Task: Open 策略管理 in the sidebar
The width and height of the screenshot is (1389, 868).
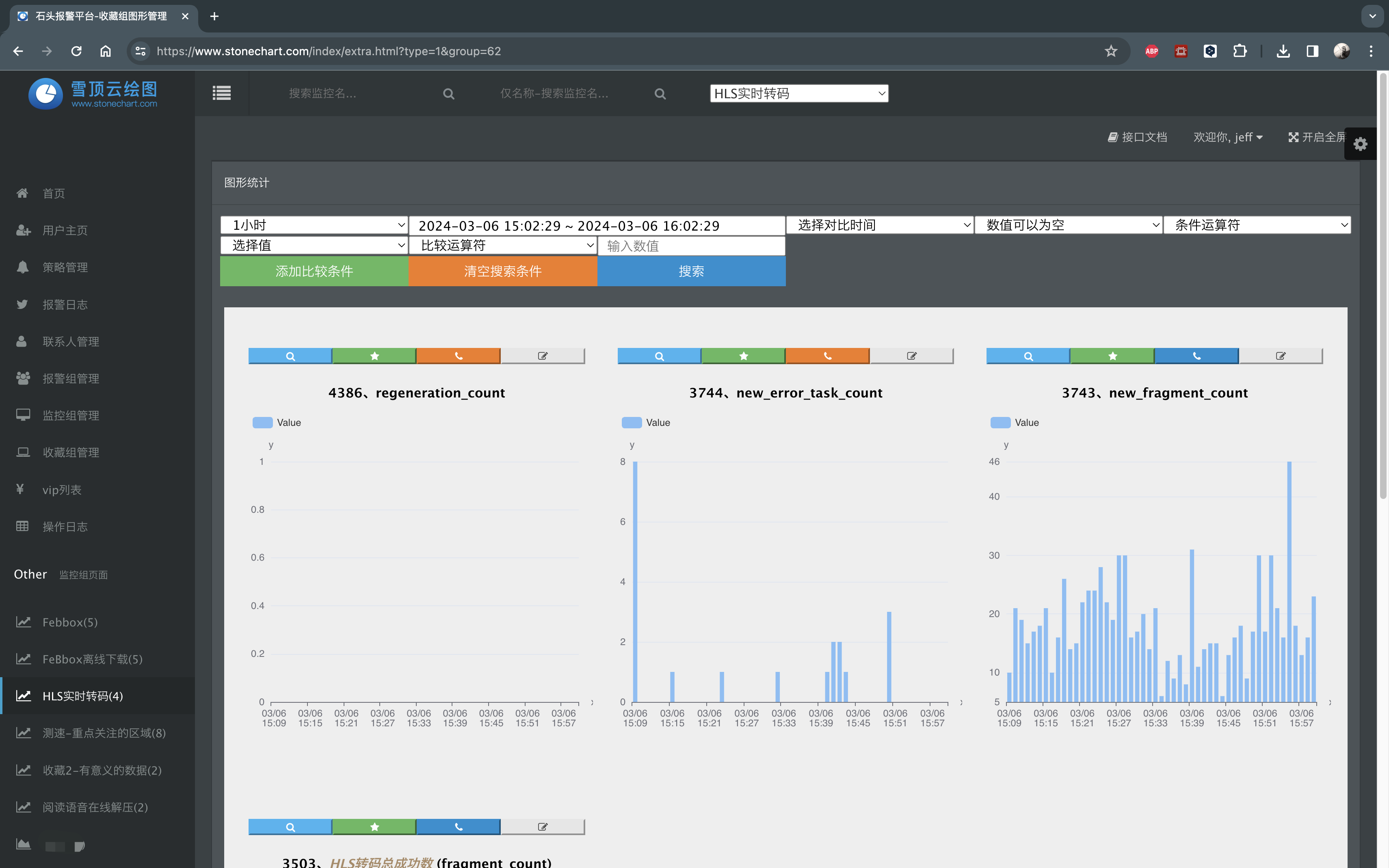Action: pyautogui.click(x=65, y=268)
